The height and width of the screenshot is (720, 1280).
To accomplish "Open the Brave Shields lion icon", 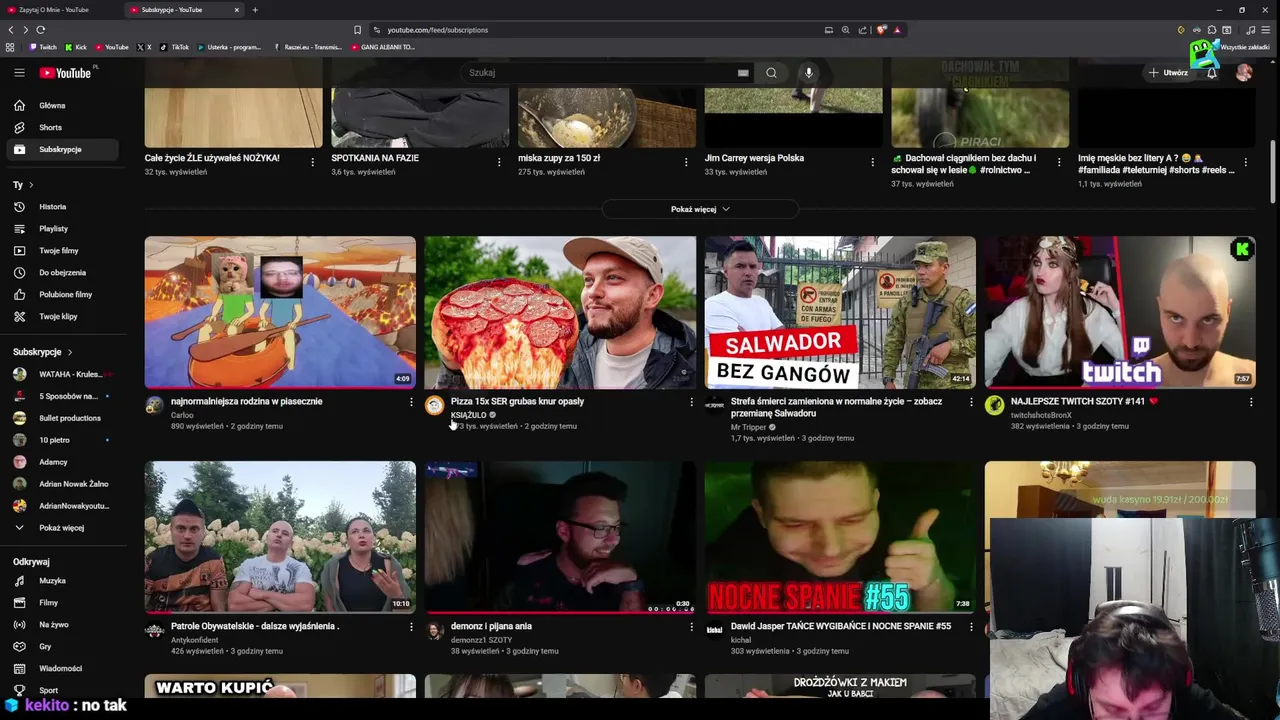I will coord(881,30).
